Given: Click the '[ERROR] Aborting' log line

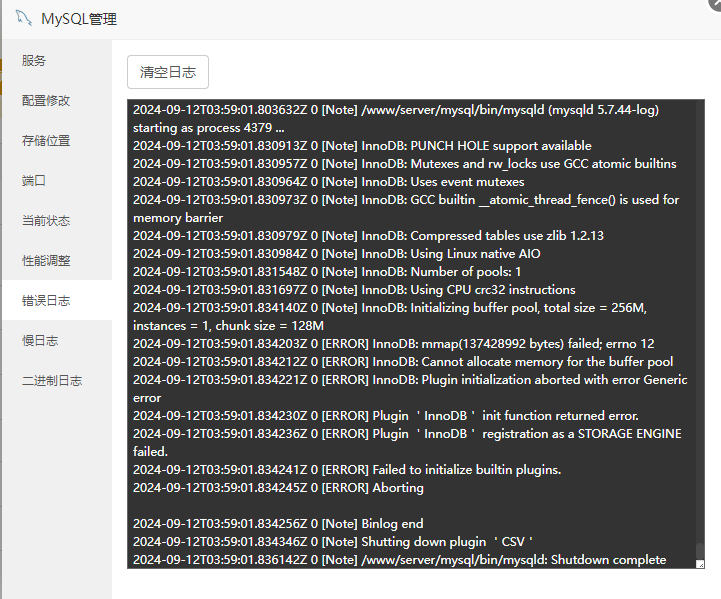Looking at the screenshot, I should click(278, 488).
